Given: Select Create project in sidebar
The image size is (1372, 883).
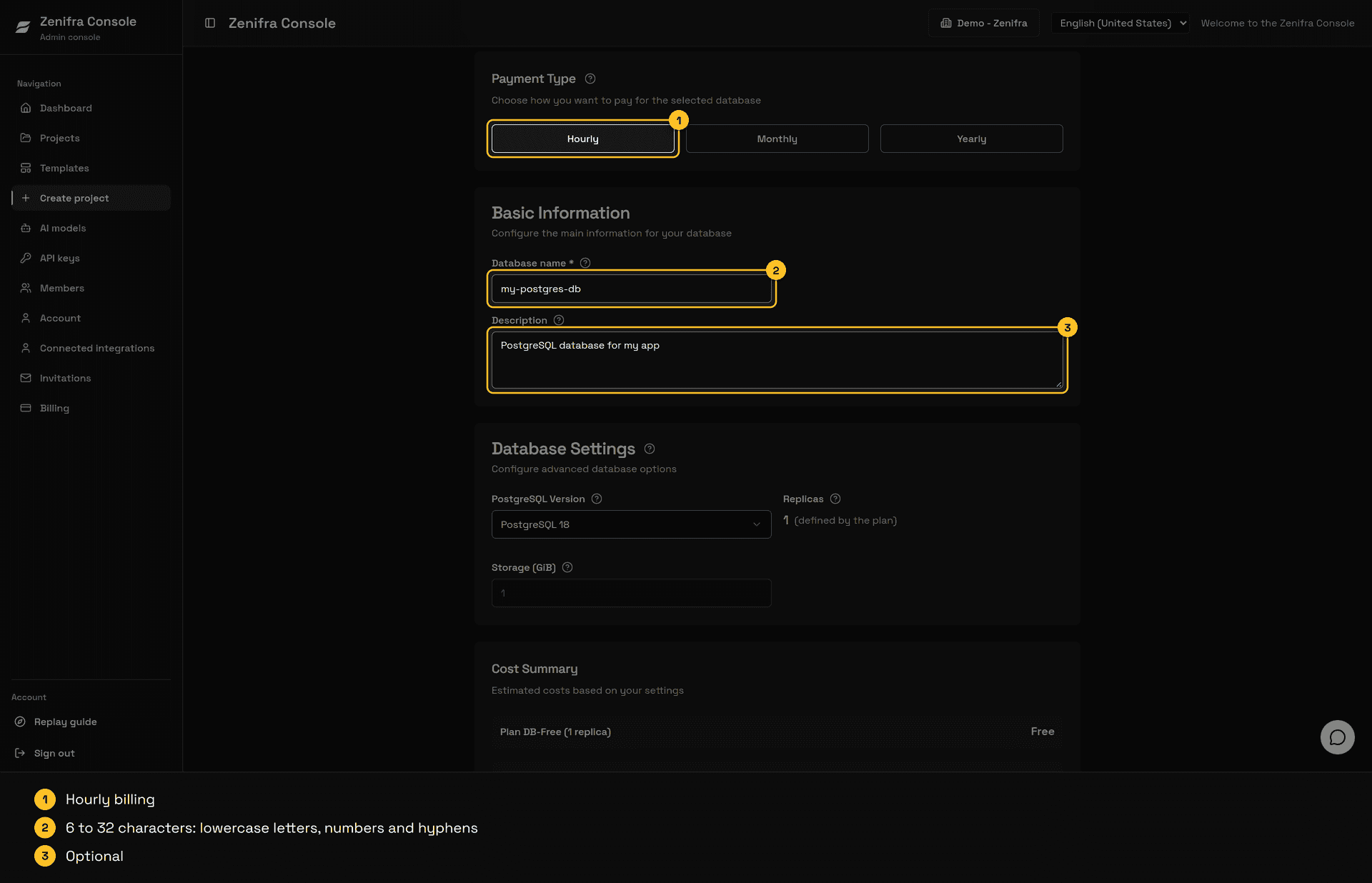Looking at the screenshot, I should [x=91, y=198].
